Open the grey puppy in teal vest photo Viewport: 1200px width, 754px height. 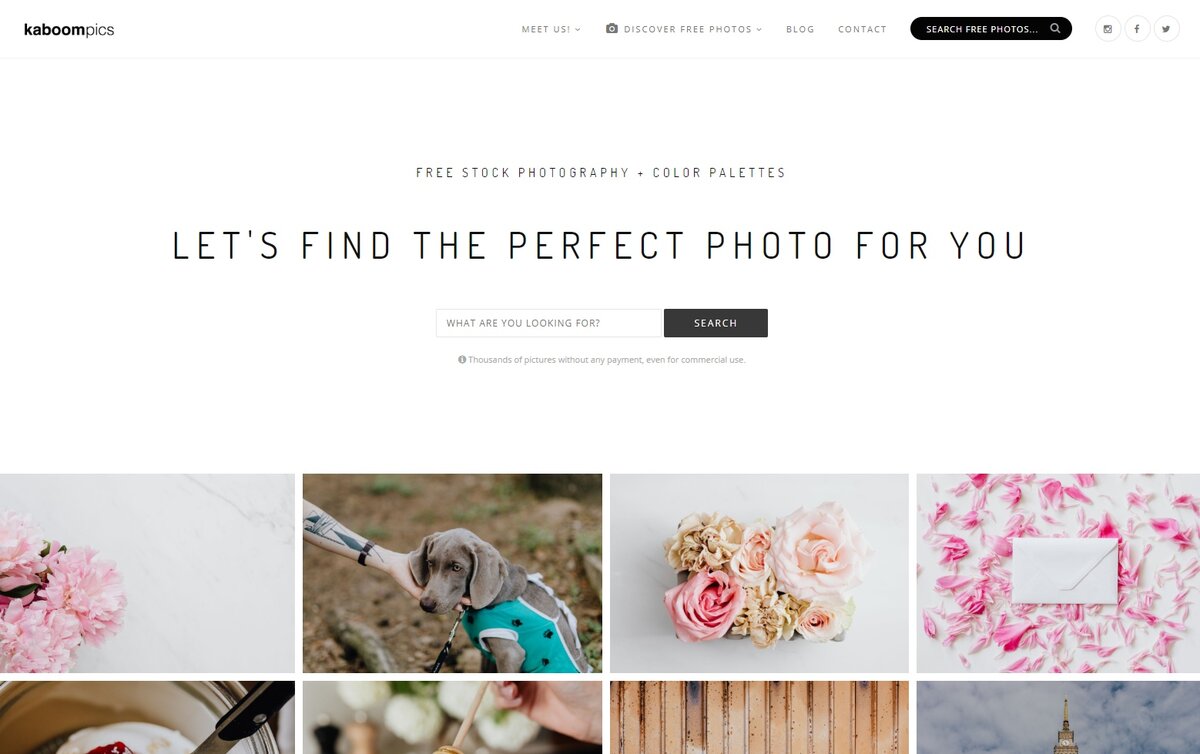coord(452,573)
